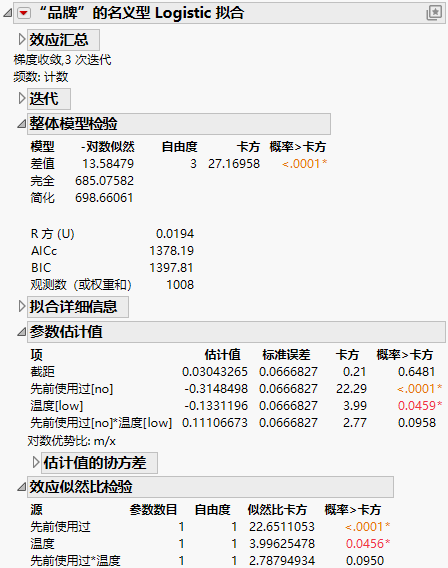Viewport: 448px width, 568px height.
Task: Expand the 迭代 section
Action: pyautogui.click(x=22, y=98)
